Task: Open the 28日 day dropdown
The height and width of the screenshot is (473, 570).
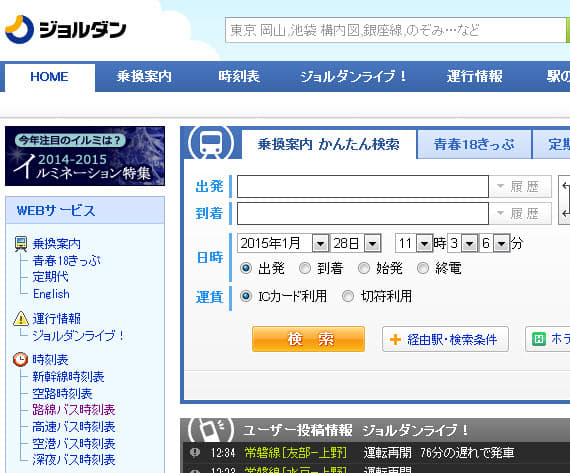Action: click(x=356, y=243)
